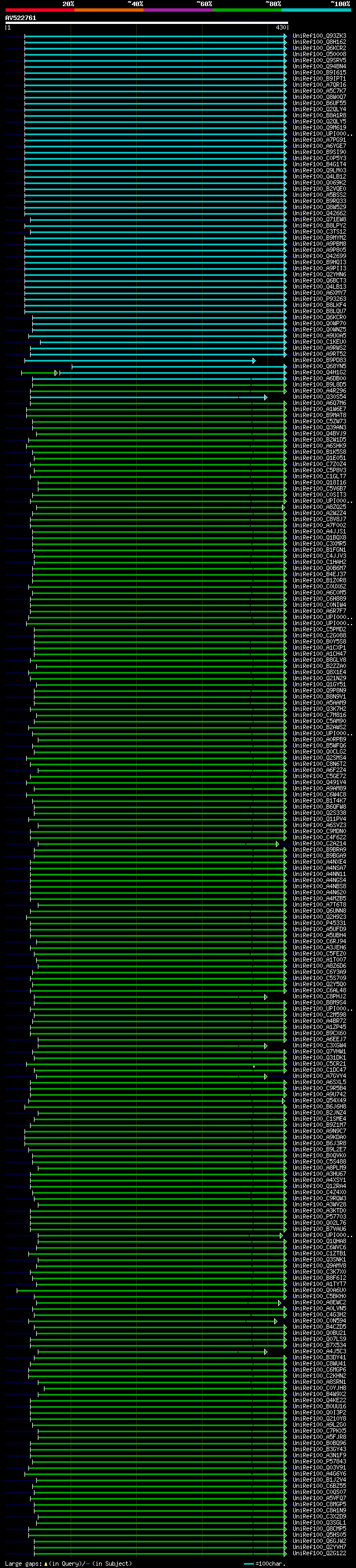Viewport: 356px width, 1568px height.
Task: Click the label UniRef100_A7F002
Action: 319,525
